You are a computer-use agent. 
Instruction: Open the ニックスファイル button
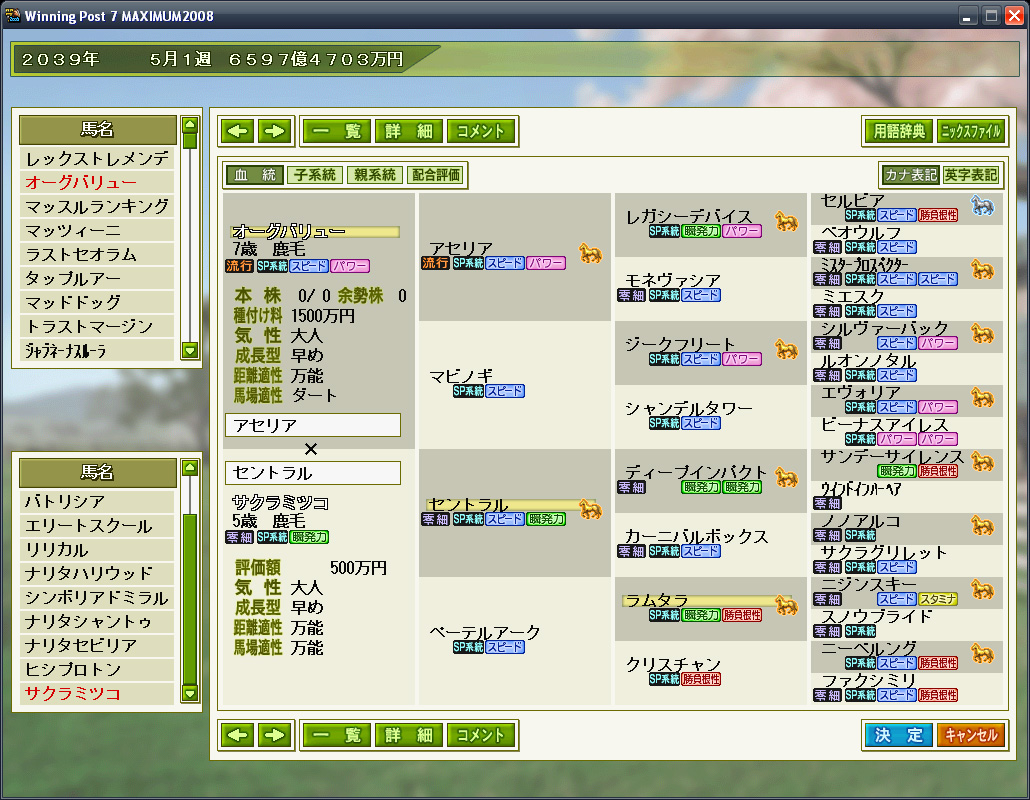[x=971, y=131]
